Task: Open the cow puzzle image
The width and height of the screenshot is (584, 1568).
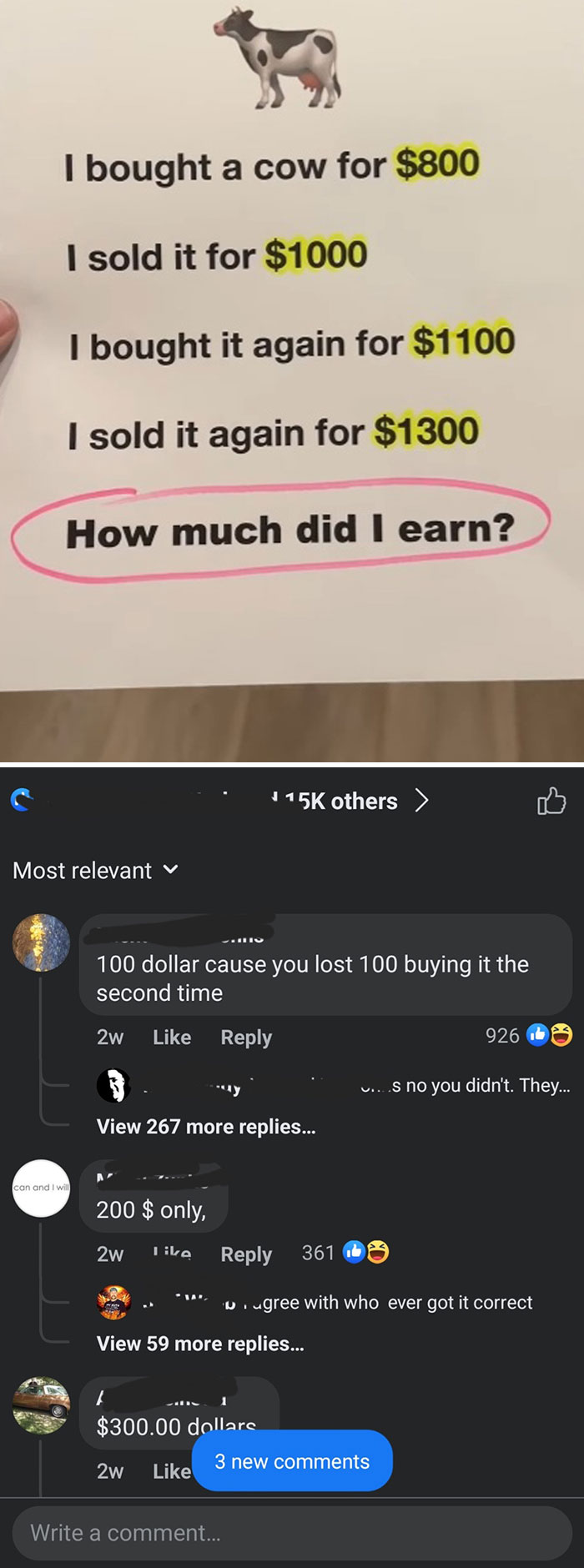Action: point(292,380)
